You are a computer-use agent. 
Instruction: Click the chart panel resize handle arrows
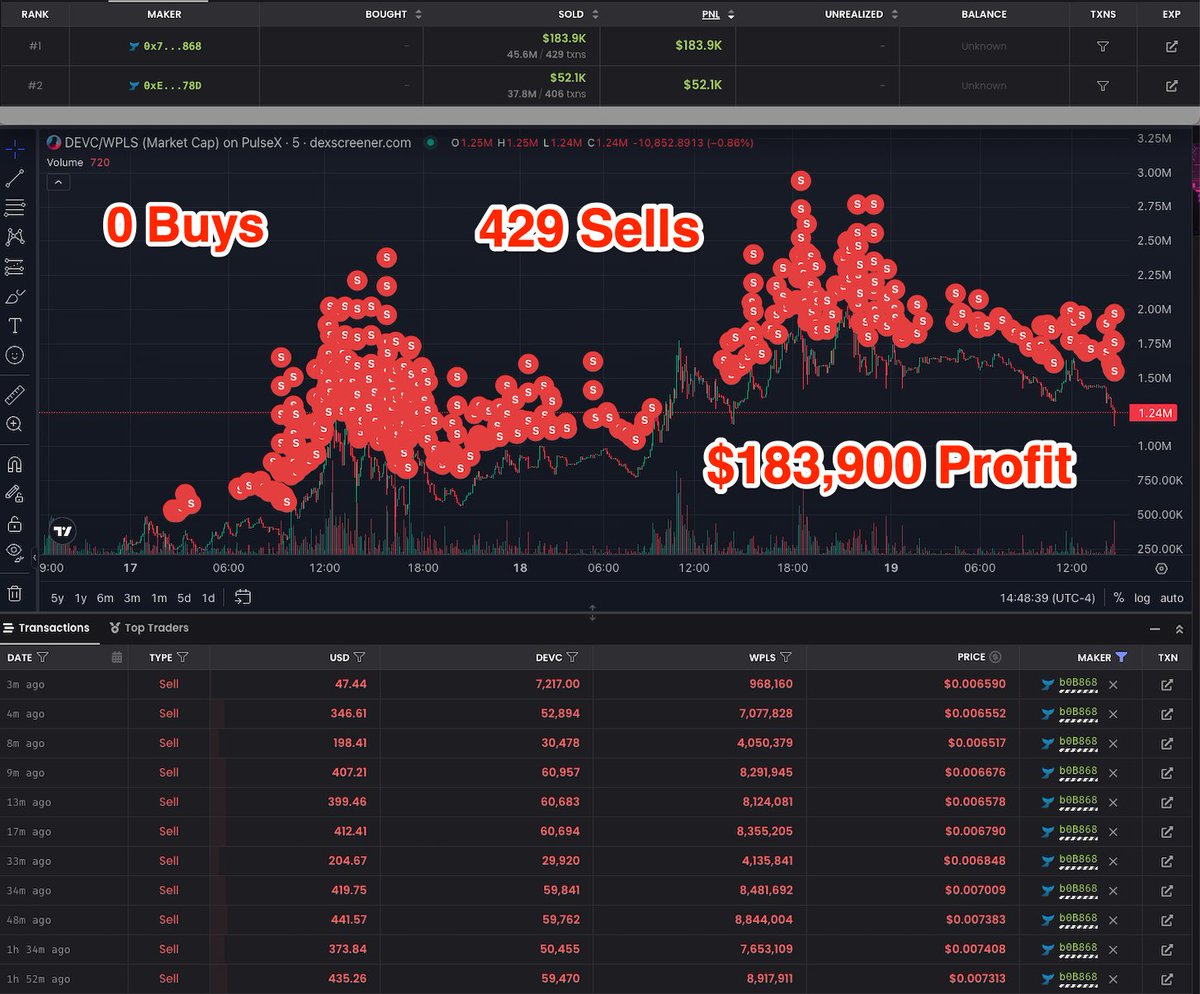coord(592,612)
